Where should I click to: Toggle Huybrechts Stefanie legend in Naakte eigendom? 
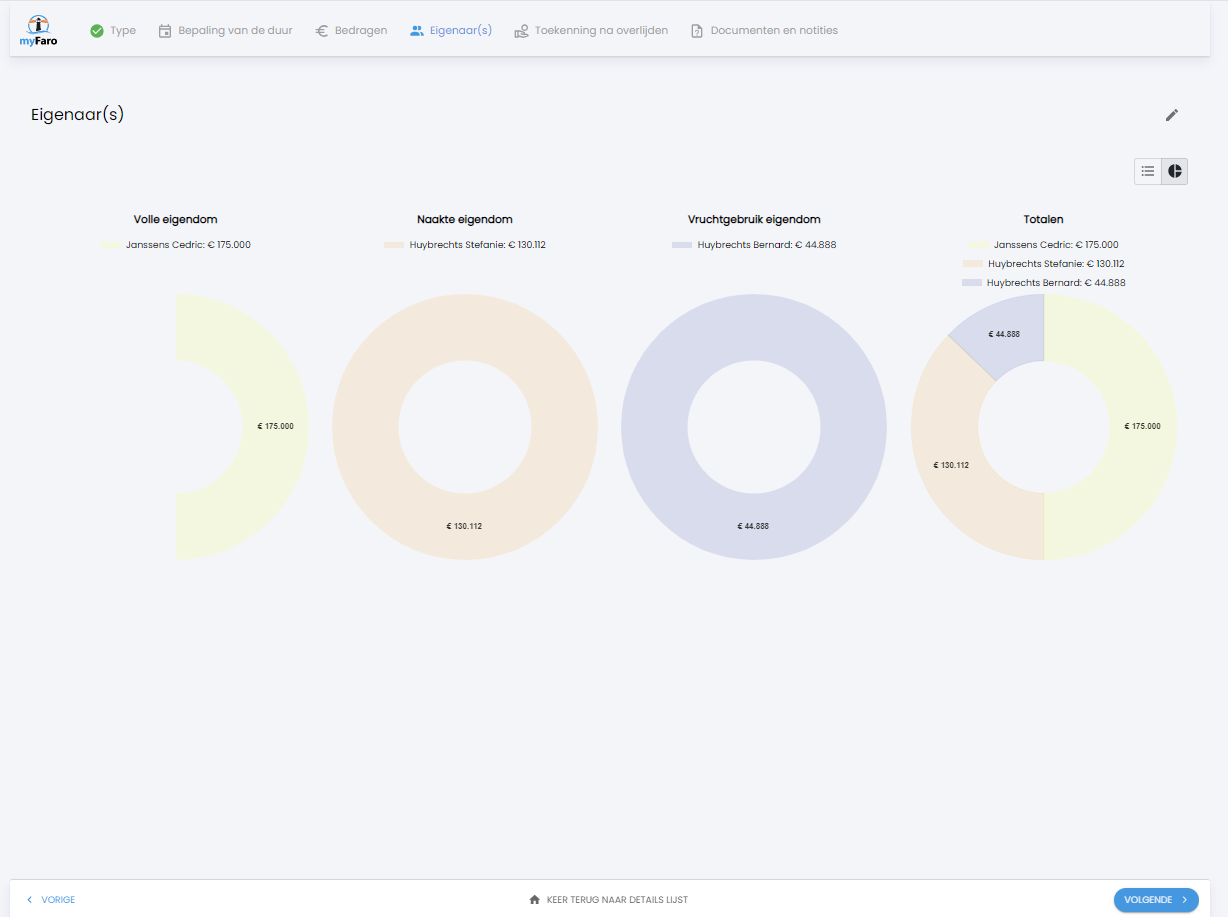[465, 245]
